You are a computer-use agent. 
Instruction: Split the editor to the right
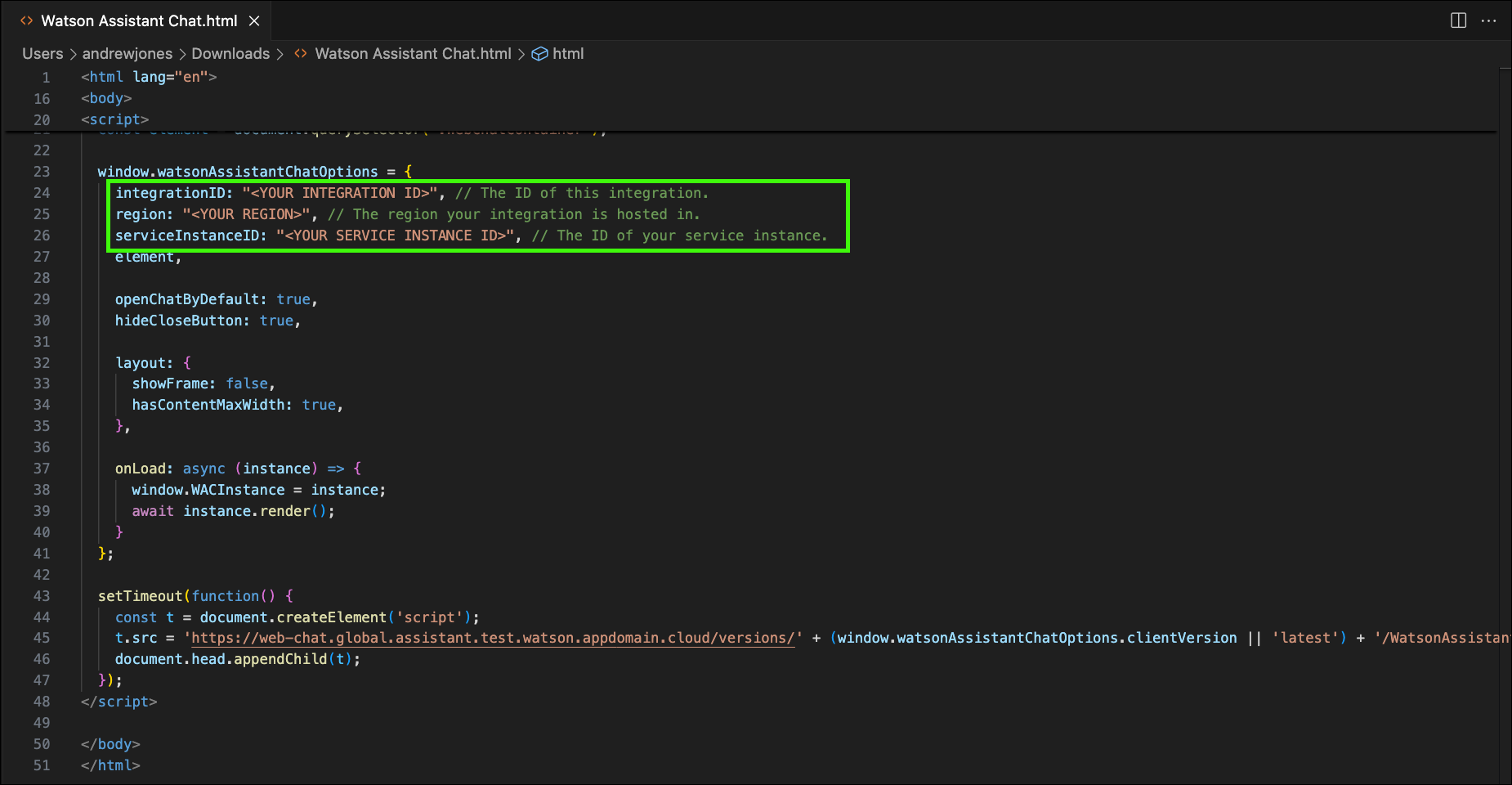(1458, 20)
